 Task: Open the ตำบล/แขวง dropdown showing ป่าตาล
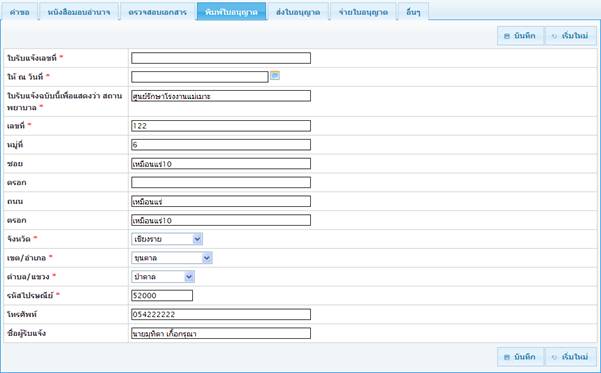point(163,276)
